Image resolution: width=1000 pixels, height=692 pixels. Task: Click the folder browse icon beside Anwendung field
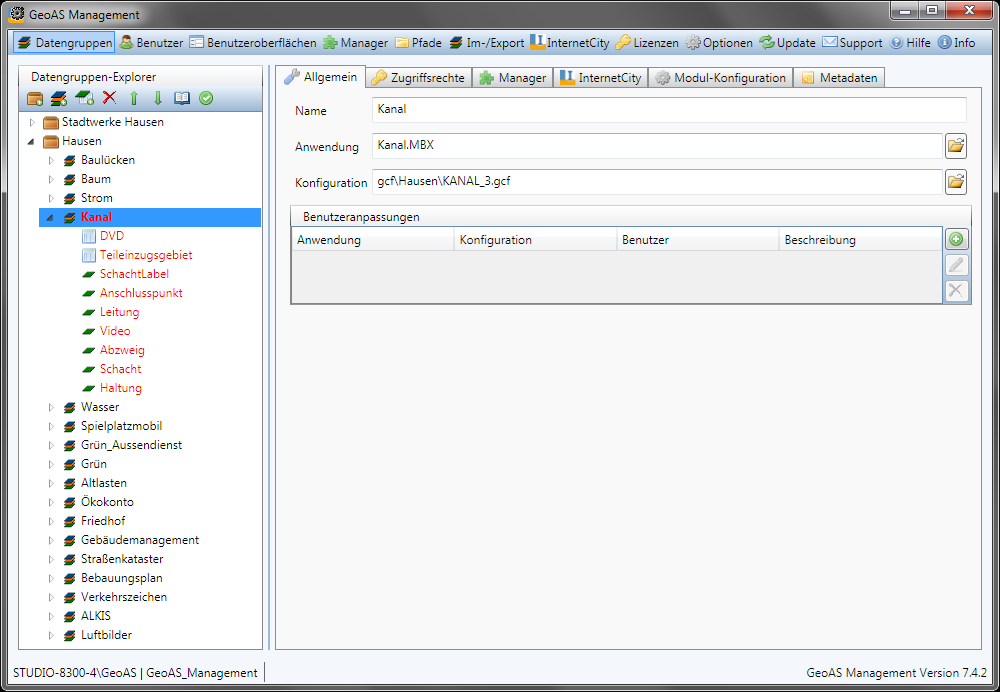[955, 146]
